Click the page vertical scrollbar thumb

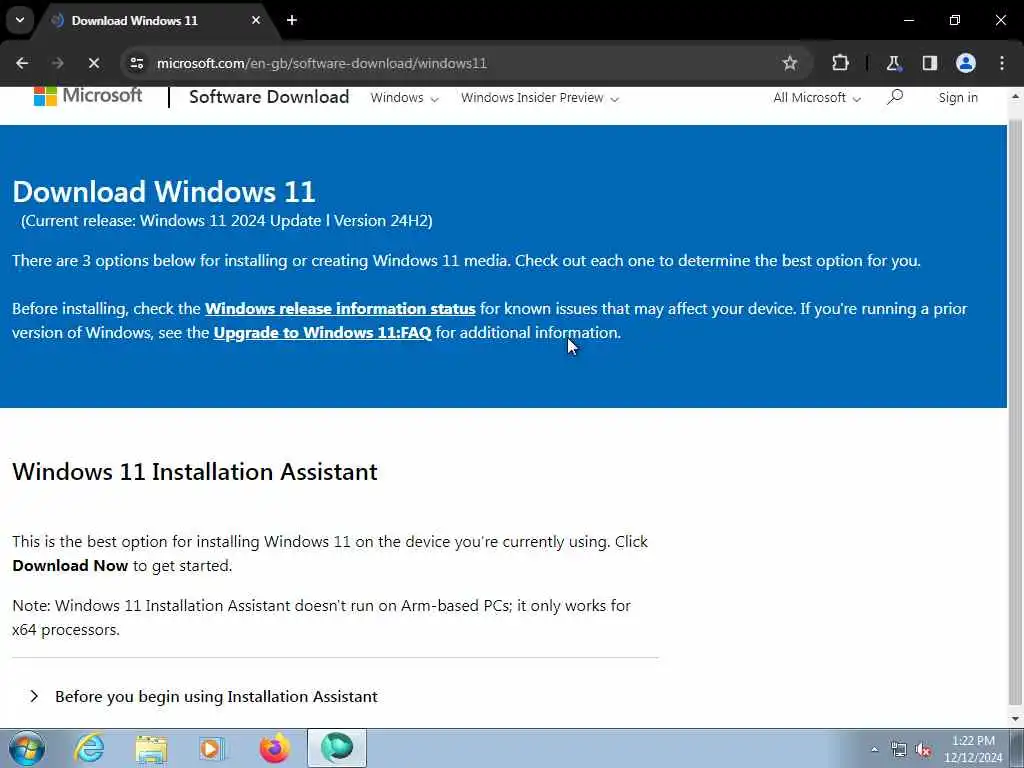(1016, 411)
